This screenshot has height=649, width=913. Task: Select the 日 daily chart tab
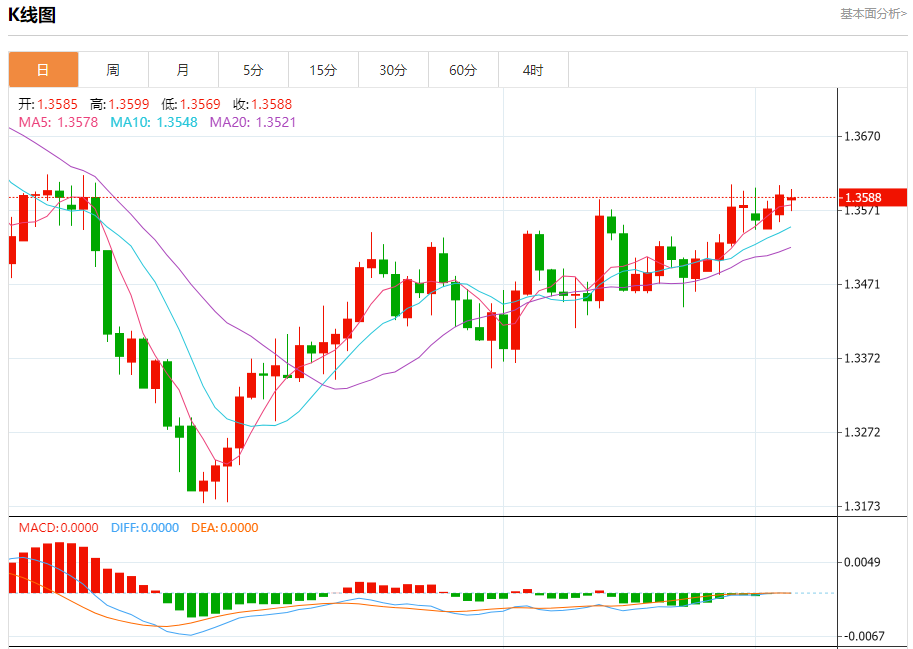(x=43, y=70)
